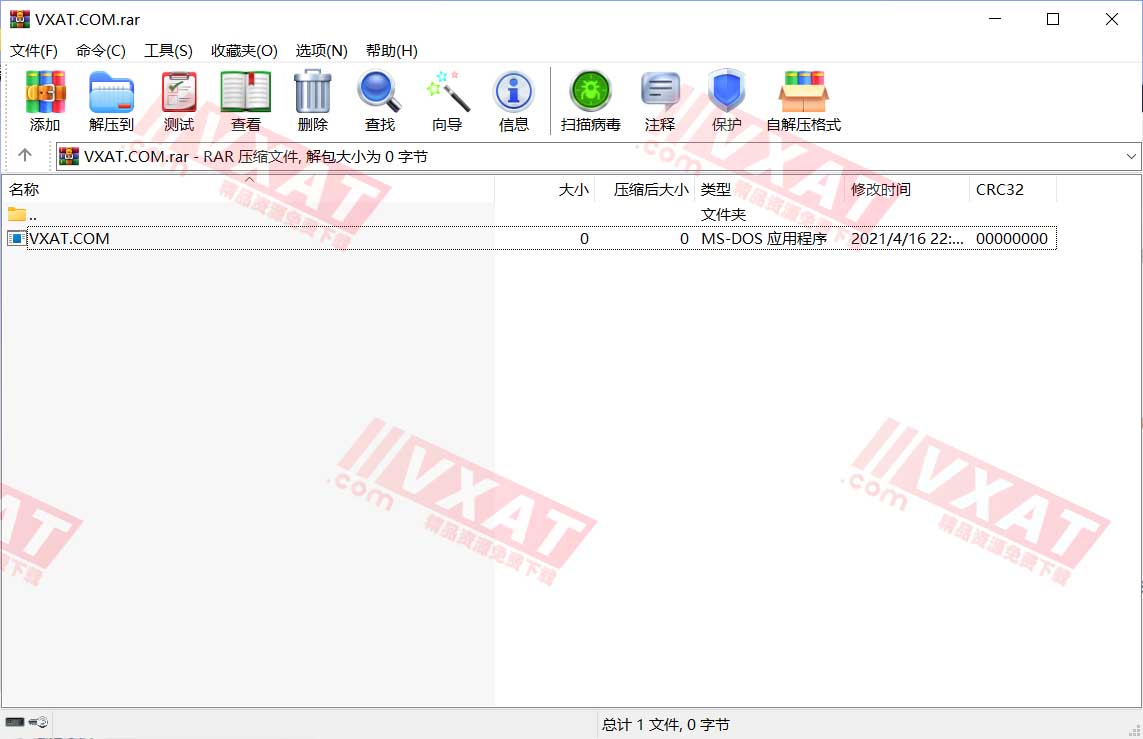
Task: Click the key icon in the status bar
Action: pos(37,721)
